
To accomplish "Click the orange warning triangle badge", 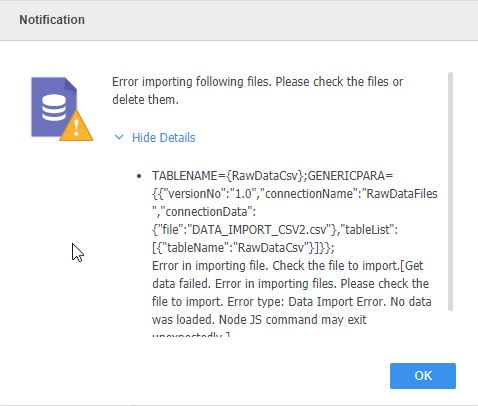I will tap(76, 126).
